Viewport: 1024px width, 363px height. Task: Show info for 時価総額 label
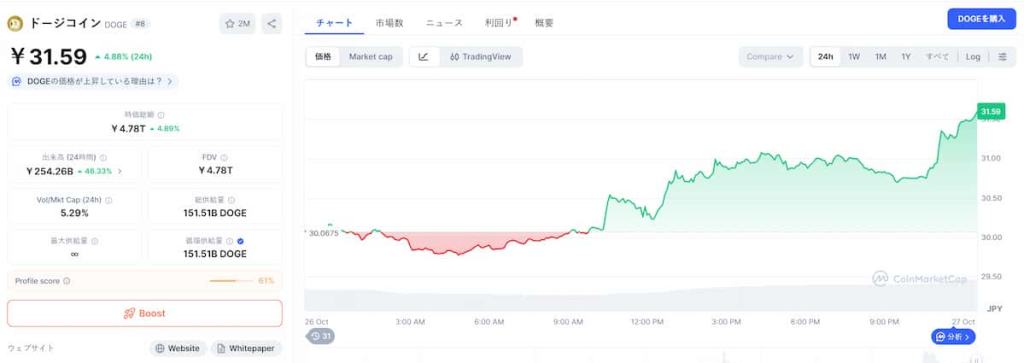click(161, 115)
